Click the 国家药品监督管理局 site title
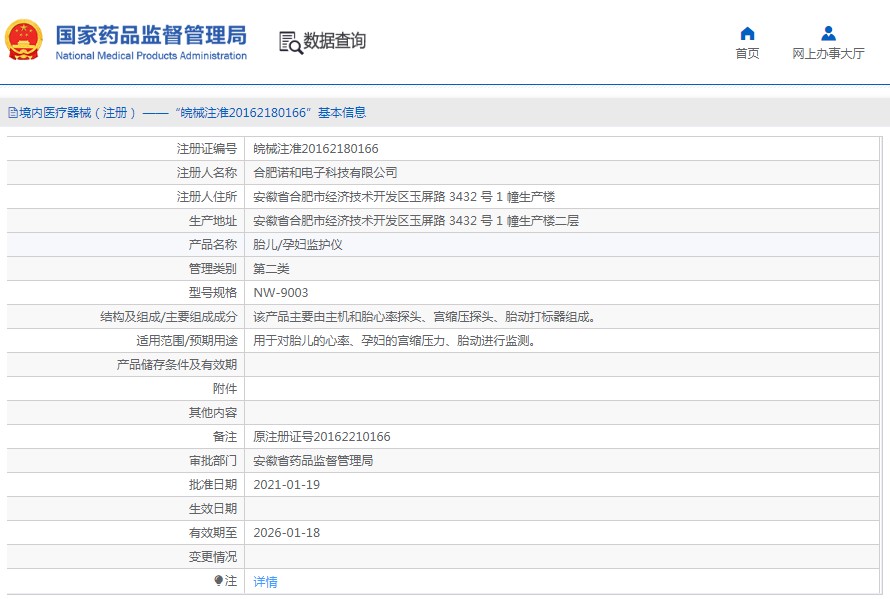890x599 pixels. [x=150, y=35]
